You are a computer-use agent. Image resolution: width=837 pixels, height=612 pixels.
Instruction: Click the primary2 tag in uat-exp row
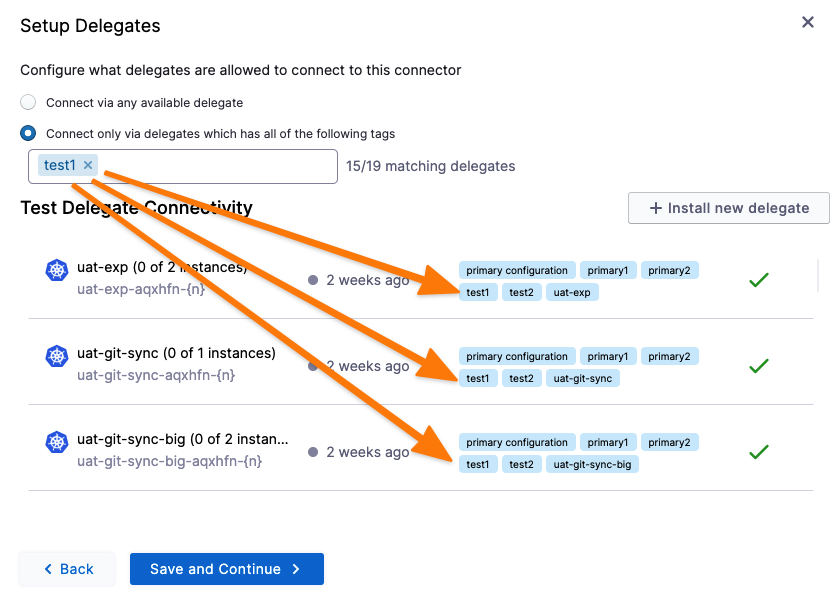point(669,270)
